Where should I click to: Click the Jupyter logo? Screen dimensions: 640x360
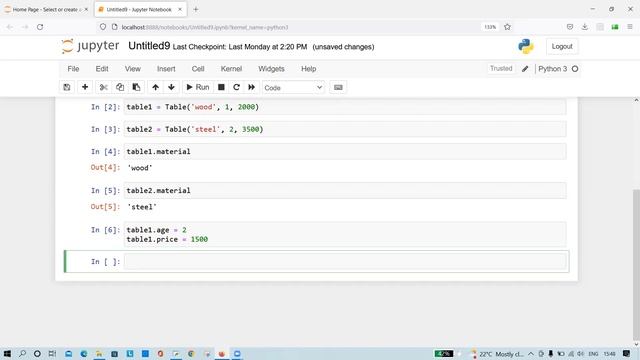[x=90, y=46]
